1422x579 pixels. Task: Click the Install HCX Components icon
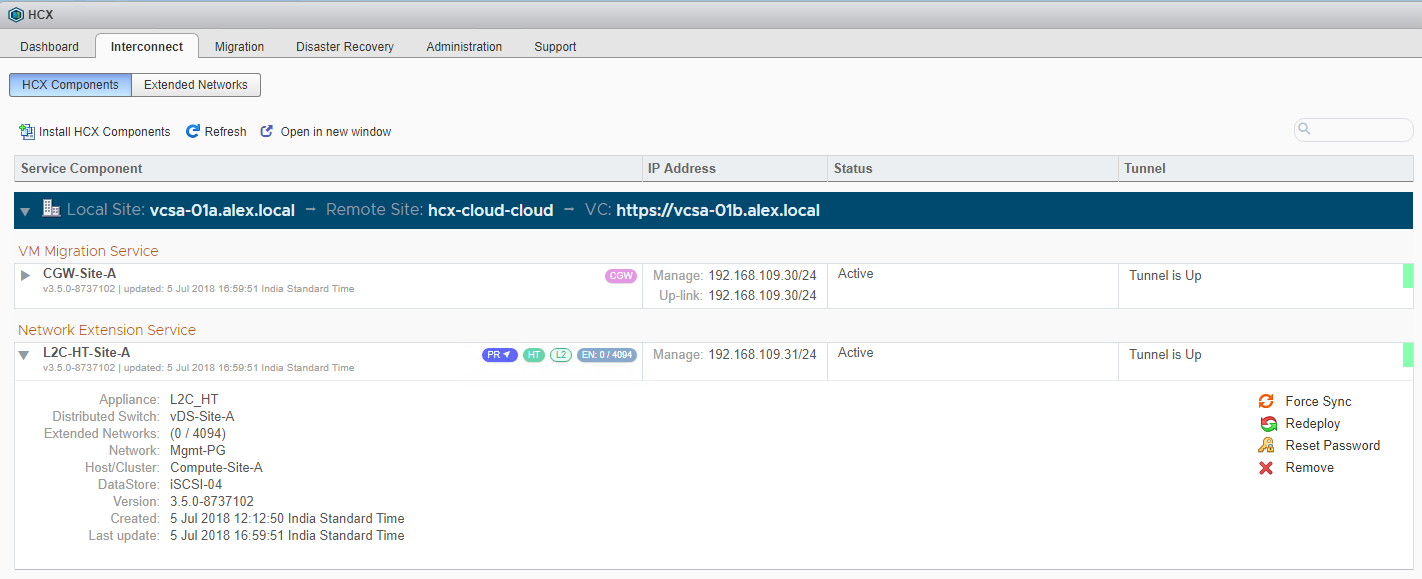(x=27, y=132)
